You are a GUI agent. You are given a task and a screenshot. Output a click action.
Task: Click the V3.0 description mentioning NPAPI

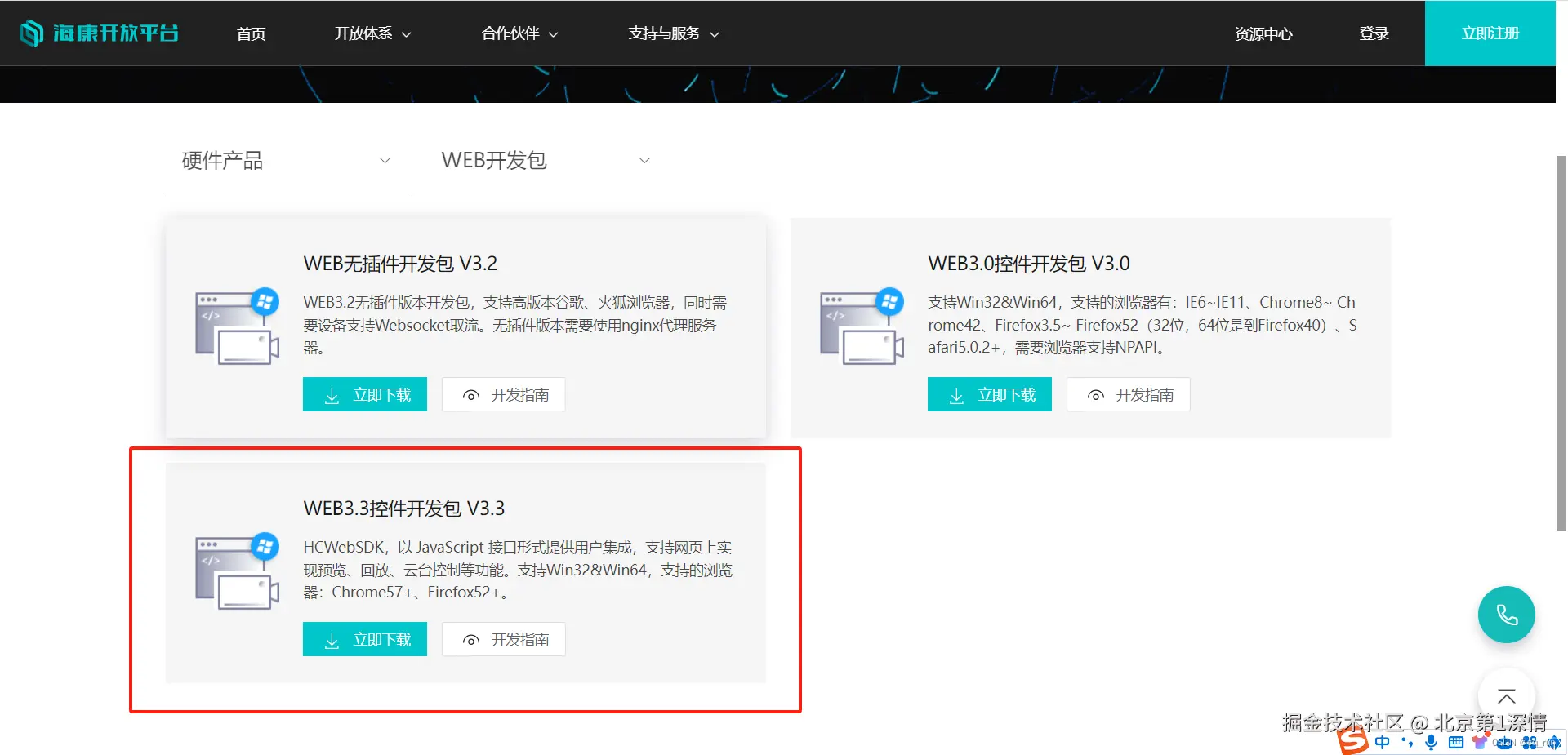(x=1142, y=325)
